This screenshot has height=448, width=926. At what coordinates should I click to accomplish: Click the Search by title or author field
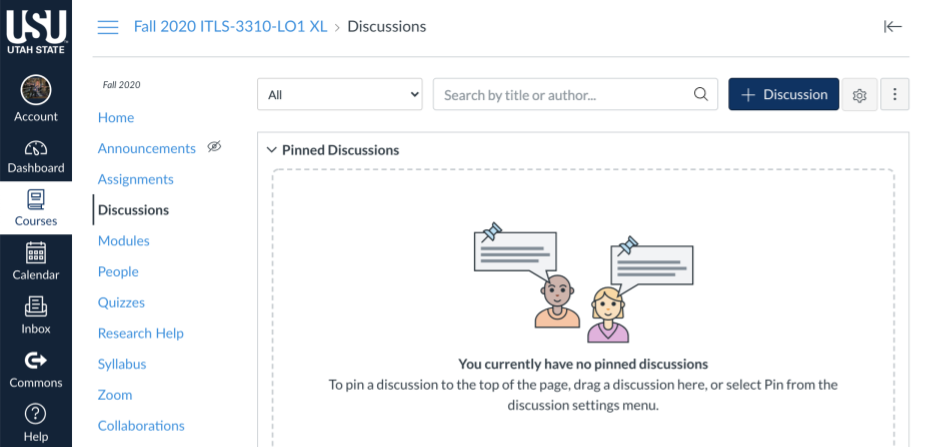(575, 94)
